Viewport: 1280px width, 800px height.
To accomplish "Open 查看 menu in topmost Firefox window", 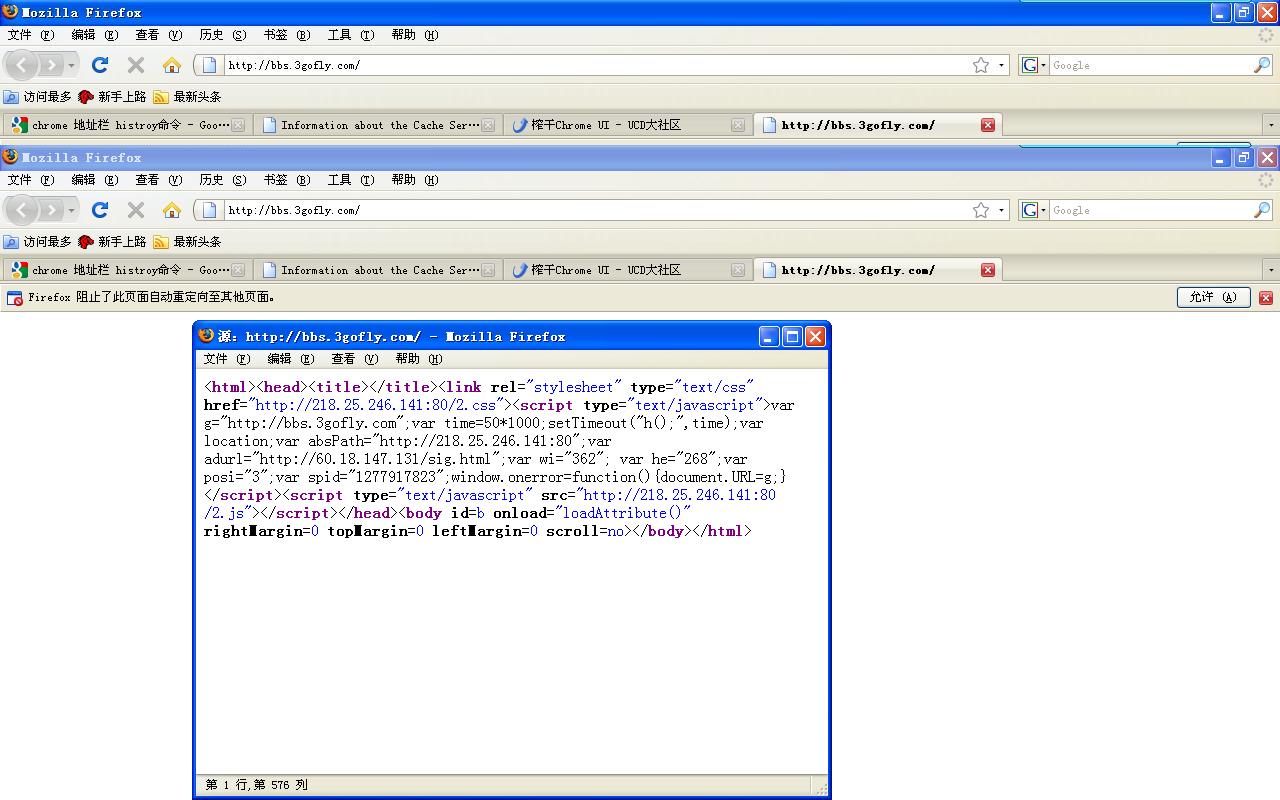I will coord(159,35).
